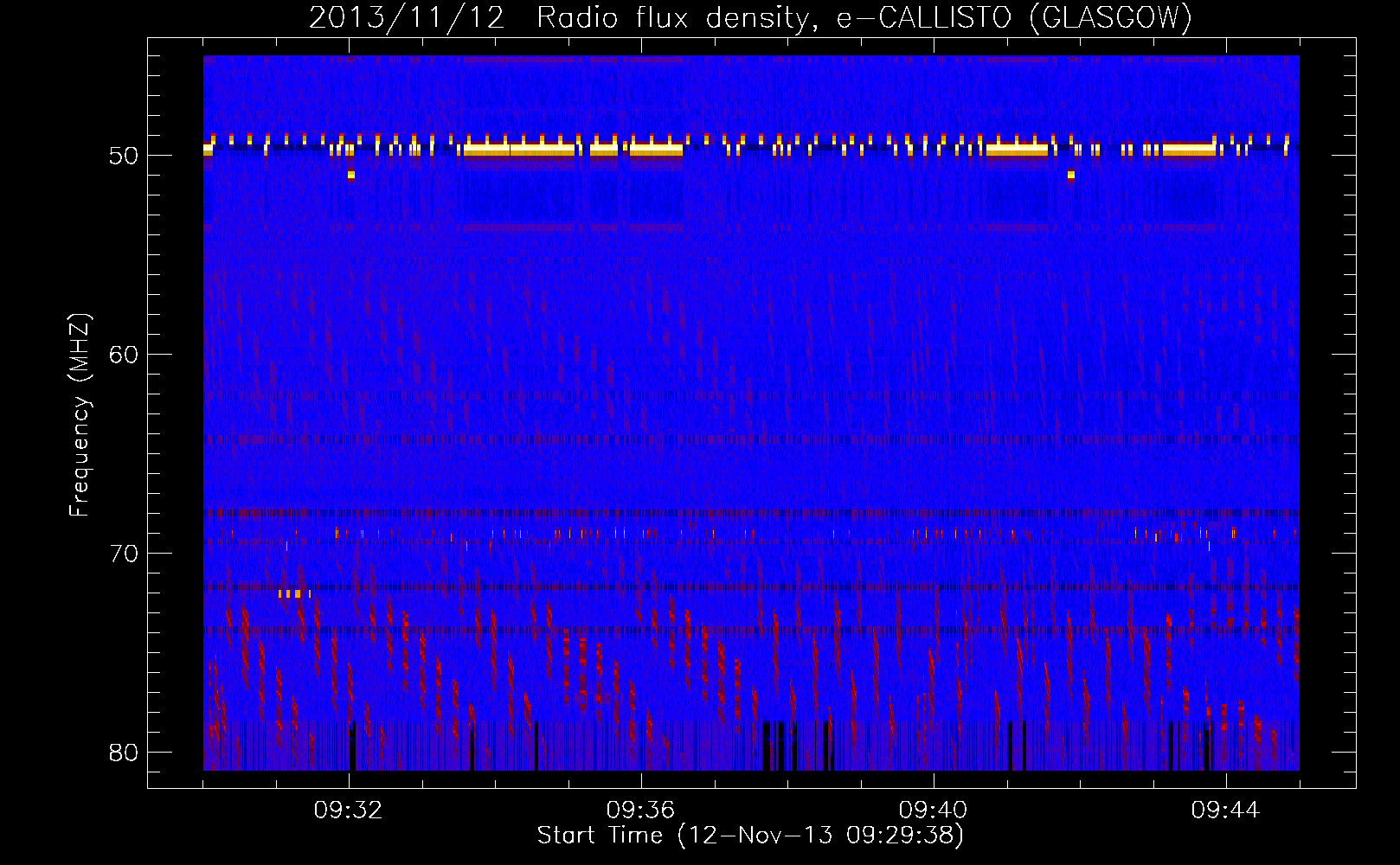Click the 50 frequency tick label
Screen dimensions: 1400x865
[124, 157]
